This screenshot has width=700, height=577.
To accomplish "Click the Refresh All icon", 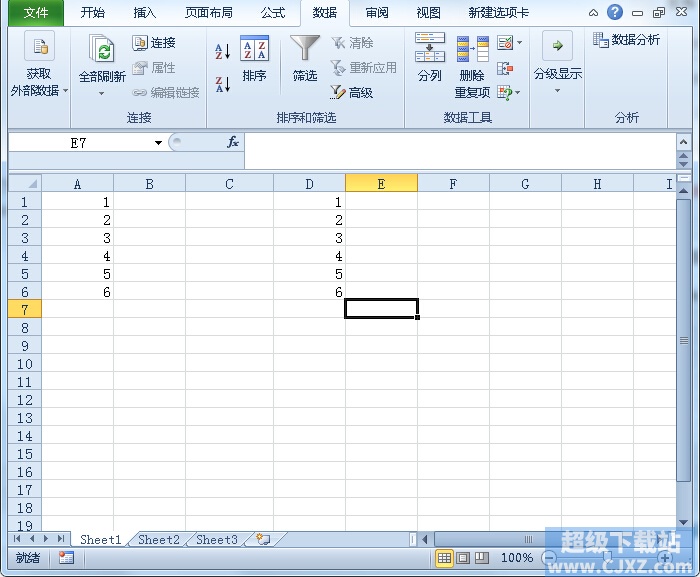I will click(102, 48).
